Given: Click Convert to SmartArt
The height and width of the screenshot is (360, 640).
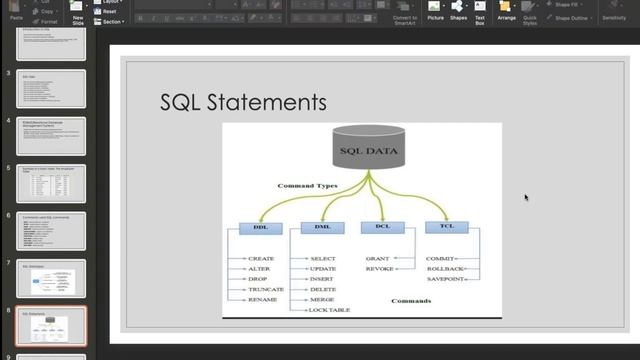Looking at the screenshot, I should (x=404, y=13).
